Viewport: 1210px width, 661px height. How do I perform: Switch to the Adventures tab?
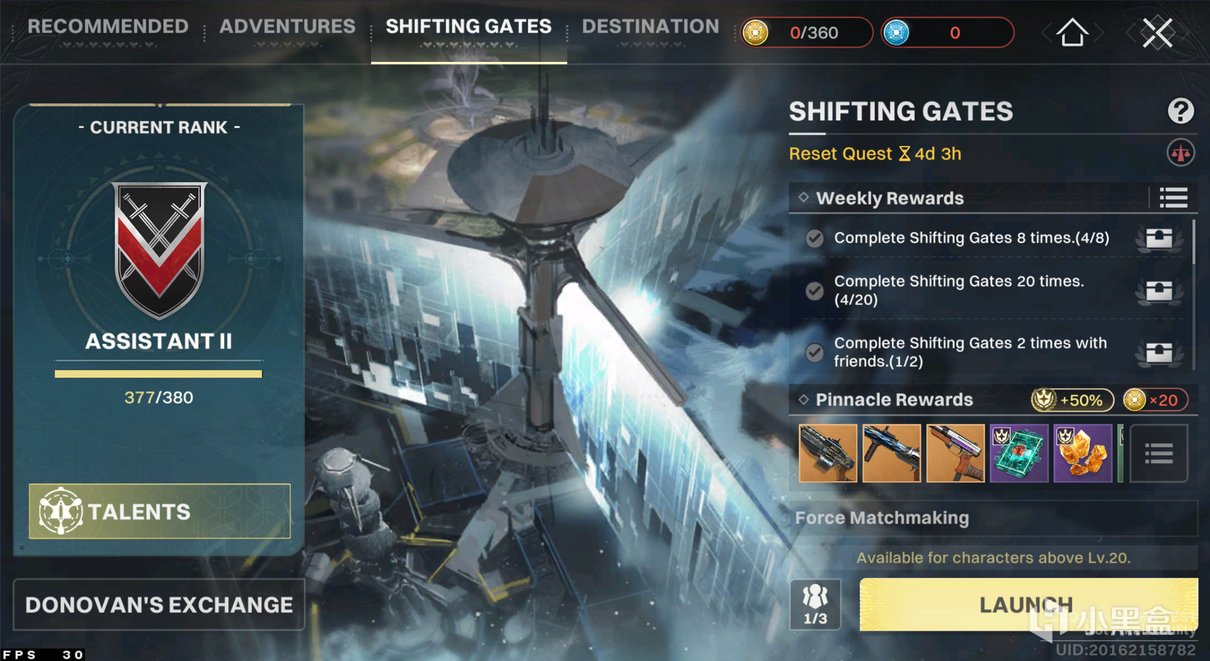click(x=287, y=27)
